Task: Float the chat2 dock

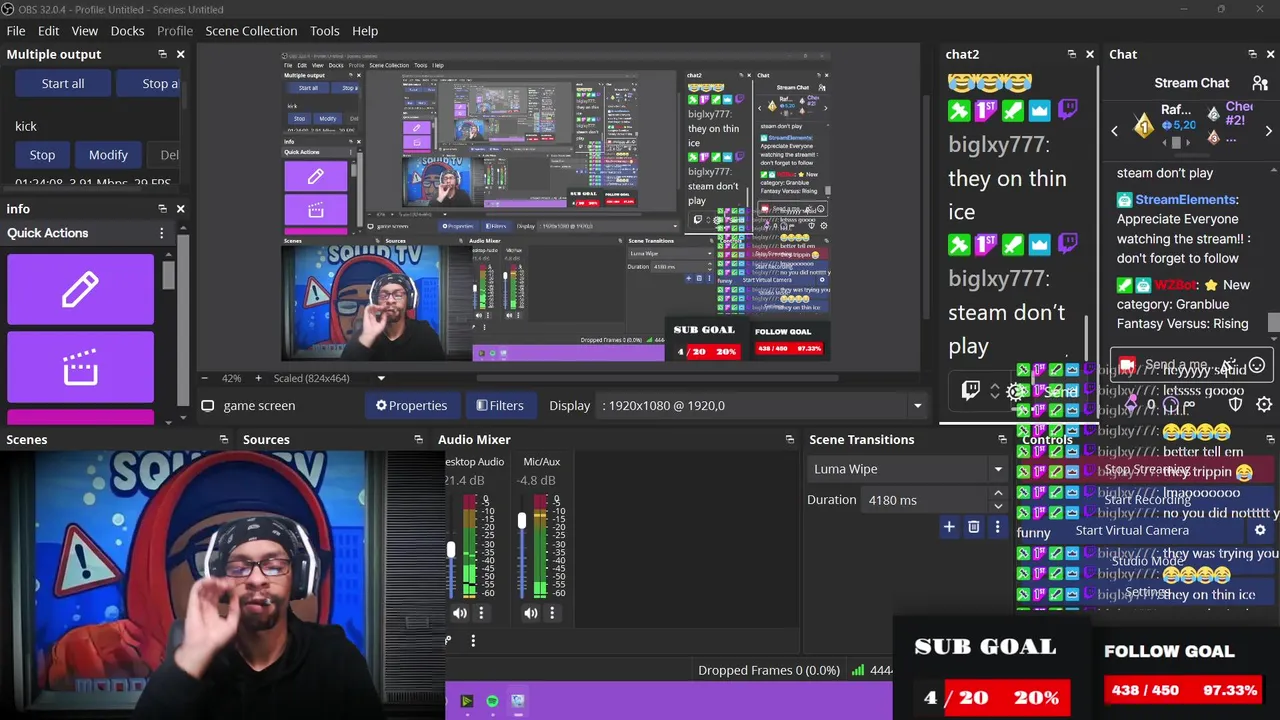Action: click(x=1071, y=54)
